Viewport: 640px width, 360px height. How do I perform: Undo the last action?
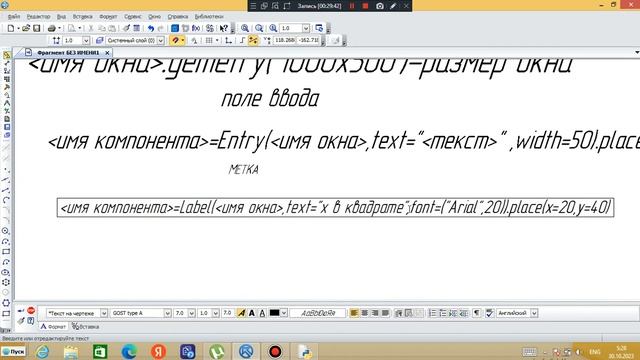(x=151, y=28)
